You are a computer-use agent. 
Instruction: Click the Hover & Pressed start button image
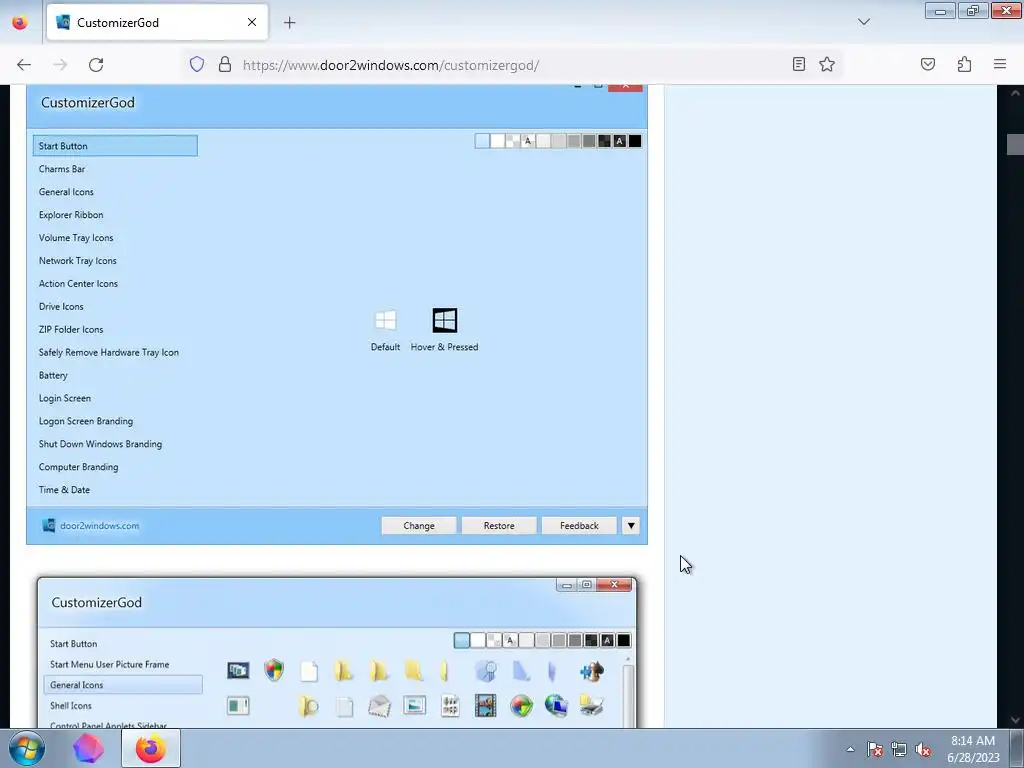tap(445, 320)
